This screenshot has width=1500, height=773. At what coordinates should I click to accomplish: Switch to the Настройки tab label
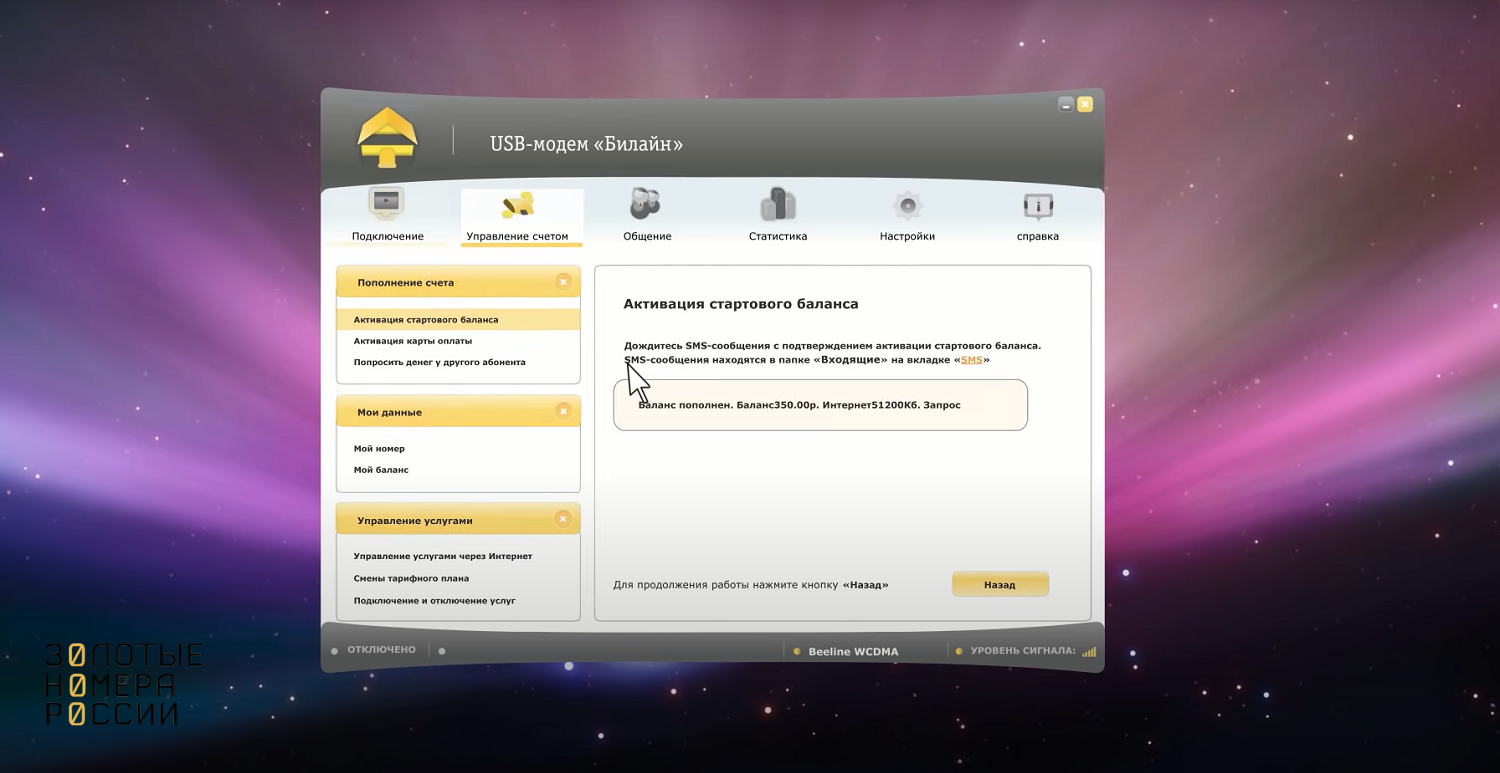pyautogui.click(x=907, y=237)
